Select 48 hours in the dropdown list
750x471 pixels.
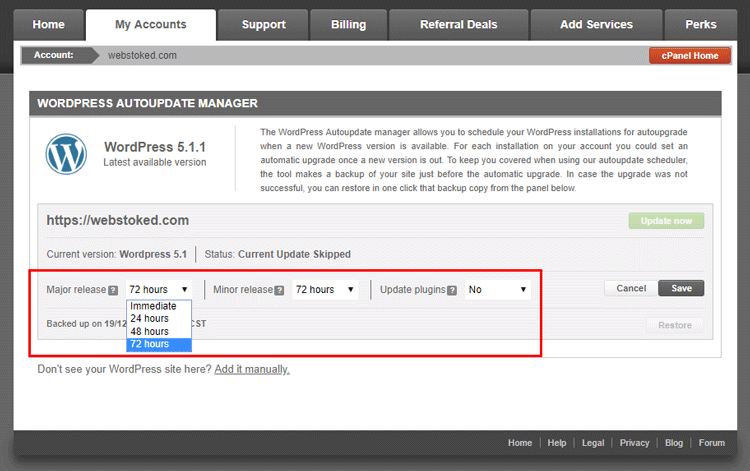[x=159, y=331]
